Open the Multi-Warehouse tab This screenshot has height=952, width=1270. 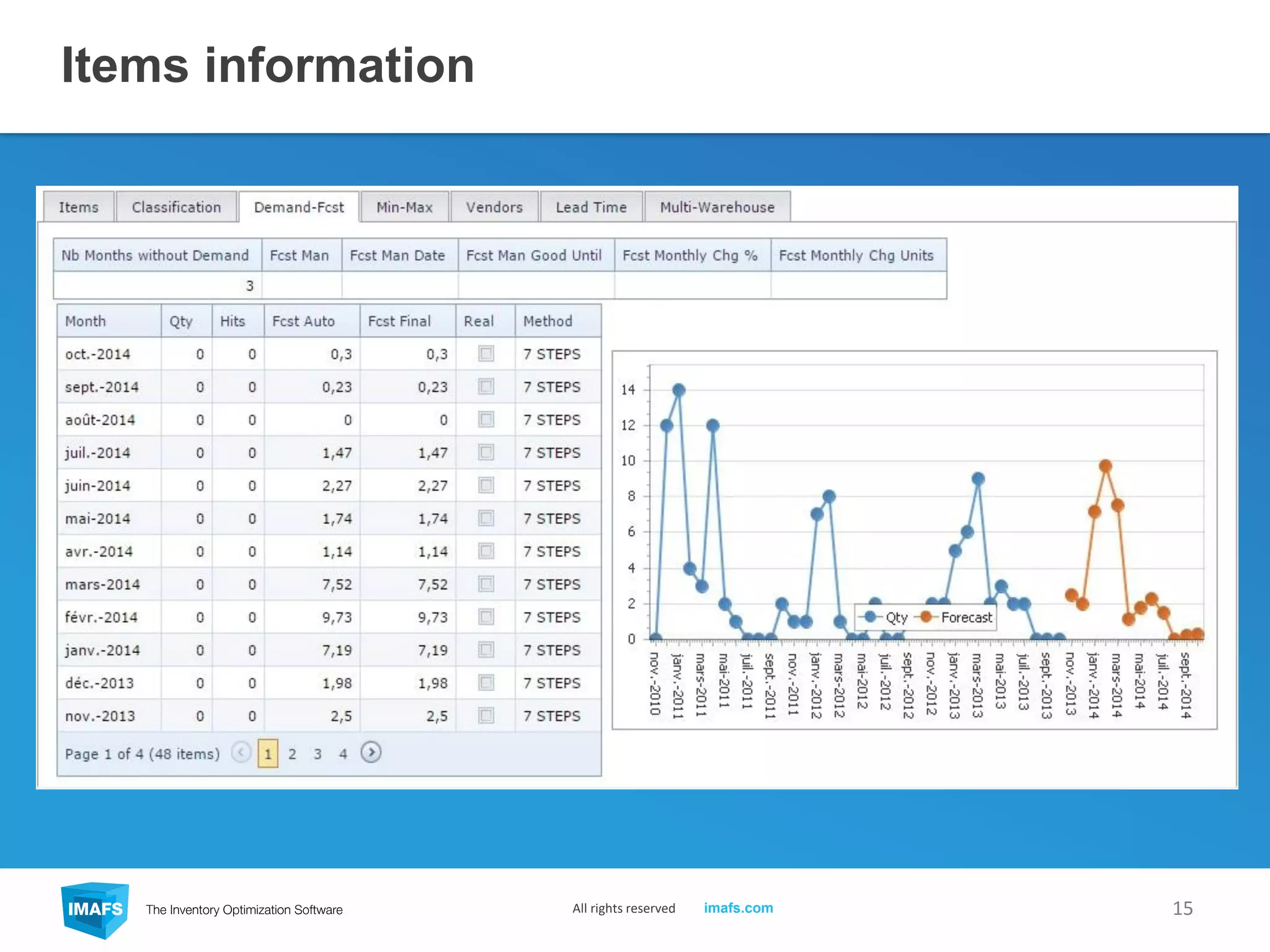tap(717, 207)
